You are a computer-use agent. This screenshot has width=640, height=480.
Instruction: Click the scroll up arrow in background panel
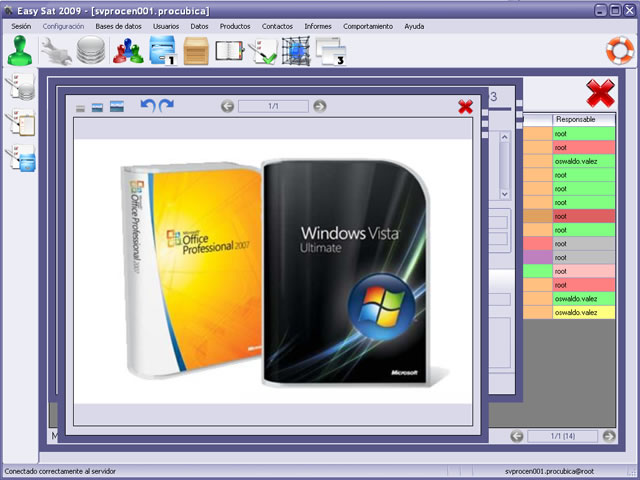(x=504, y=137)
